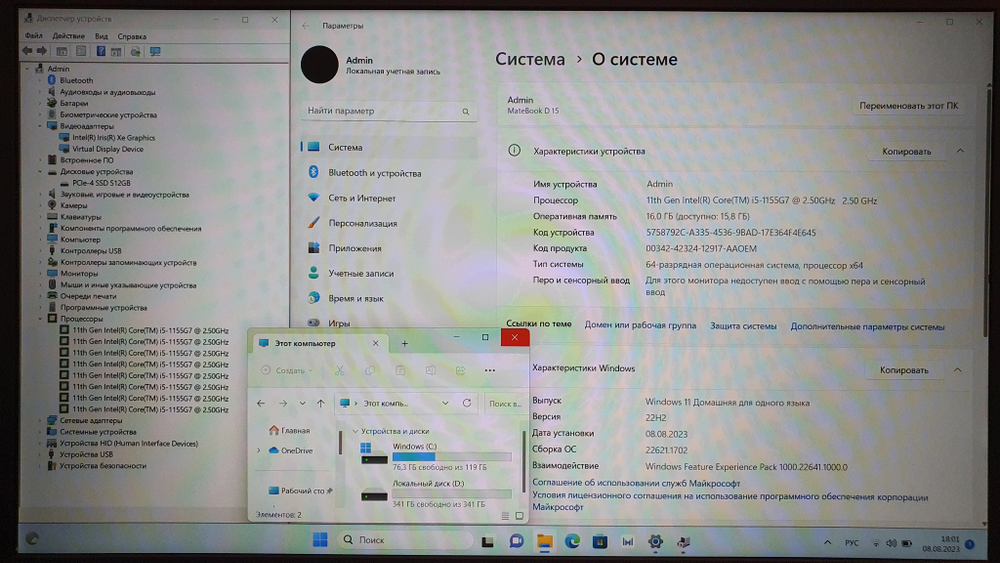Select Локальный диск (D:) drive

[435, 493]
